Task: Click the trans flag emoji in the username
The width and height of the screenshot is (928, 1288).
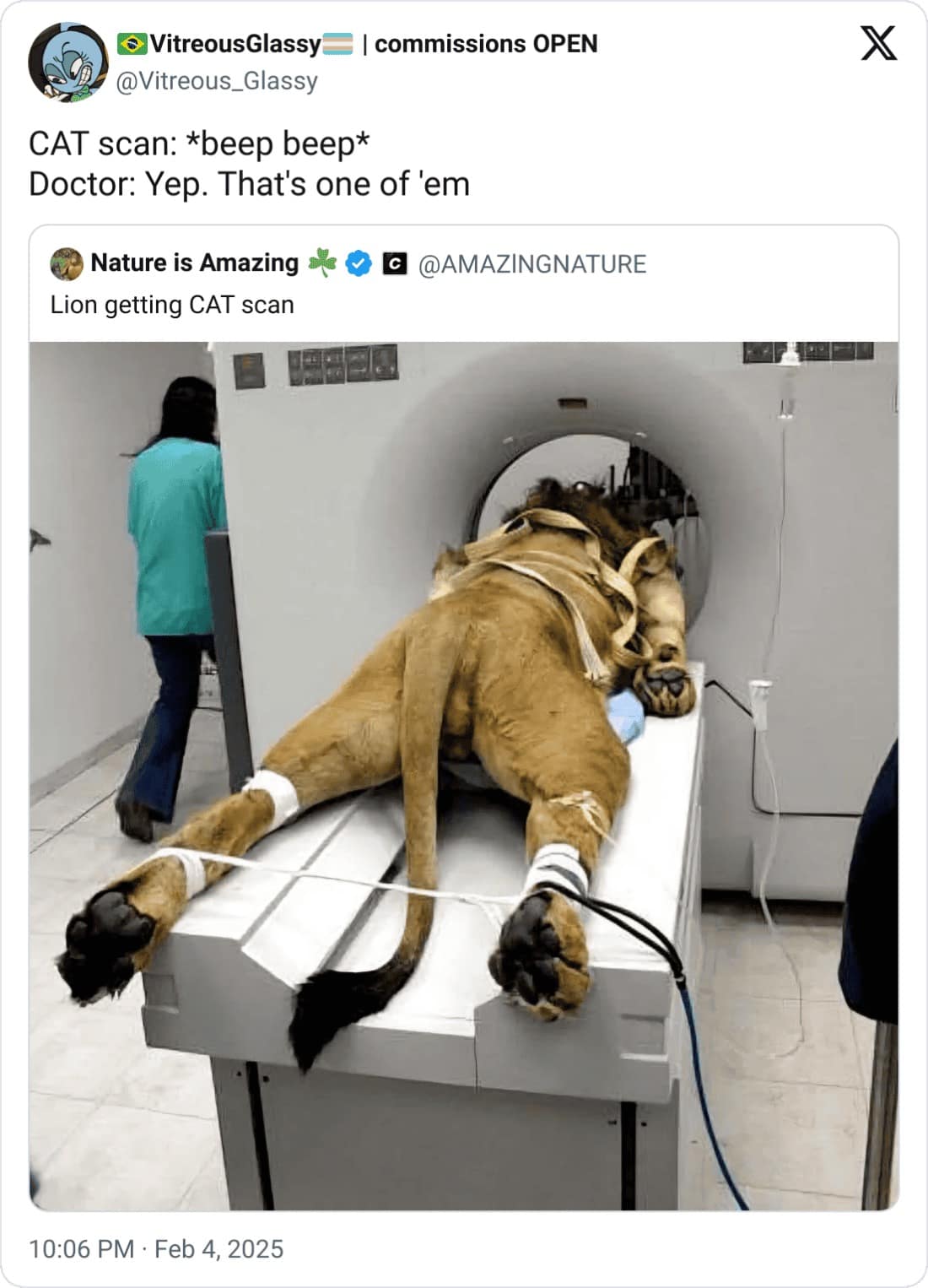Action: (x=336, y=41)
